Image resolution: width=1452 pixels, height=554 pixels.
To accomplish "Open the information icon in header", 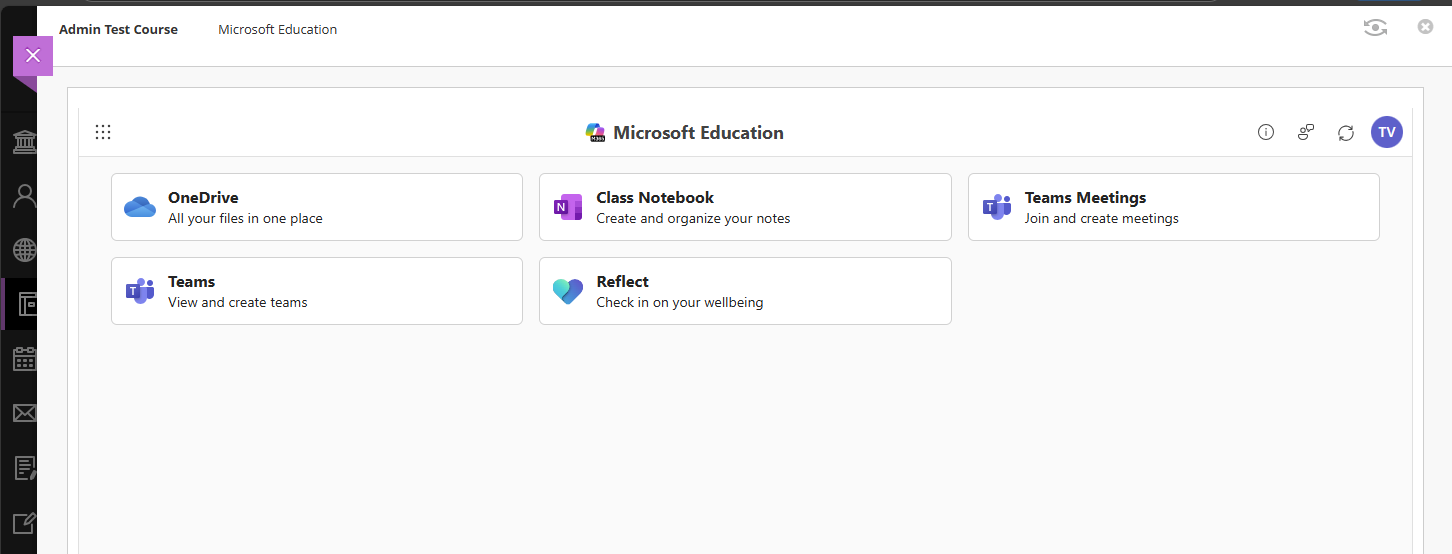I will click(1266, 132).
